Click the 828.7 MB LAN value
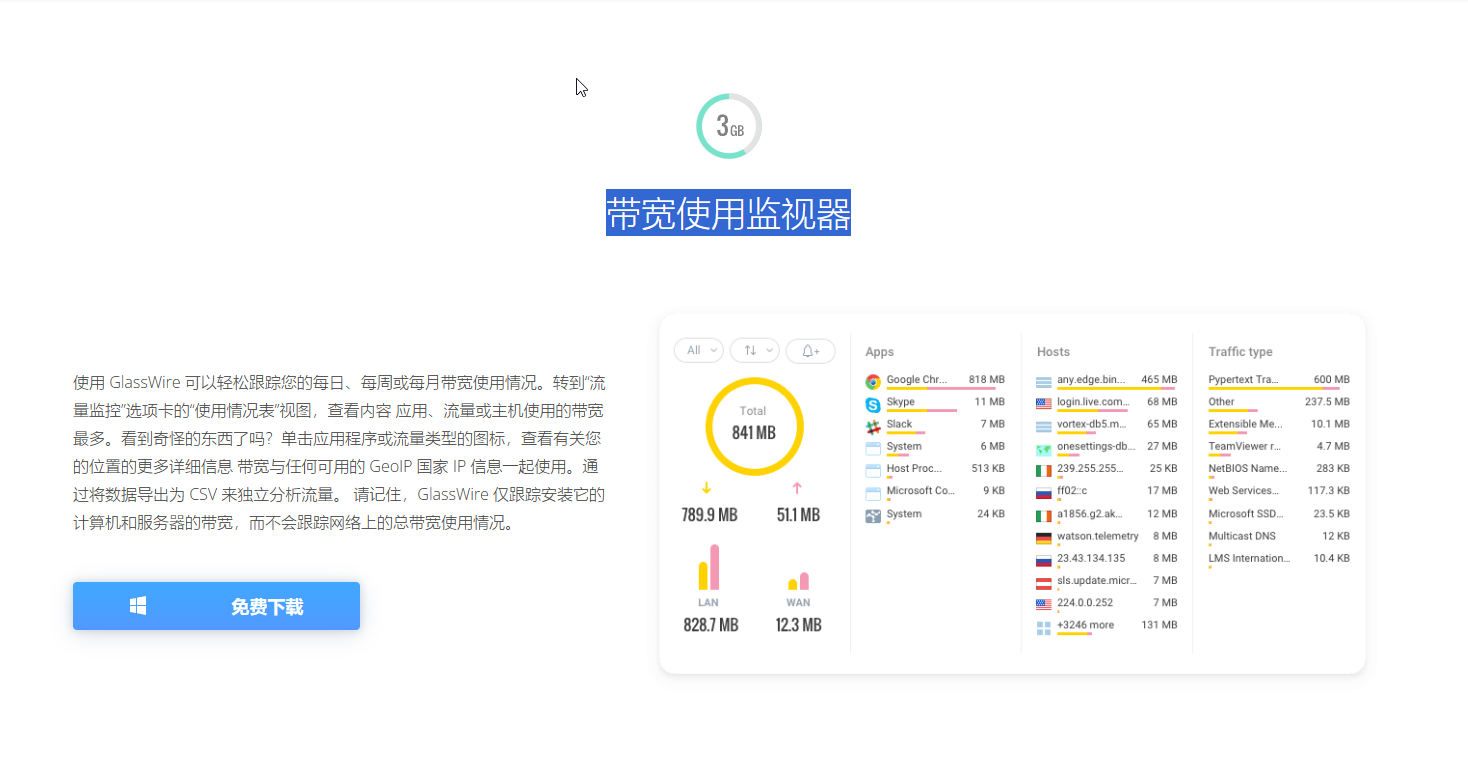The height and width of the screenshot is (760, 1468). [x=710, y=625]
